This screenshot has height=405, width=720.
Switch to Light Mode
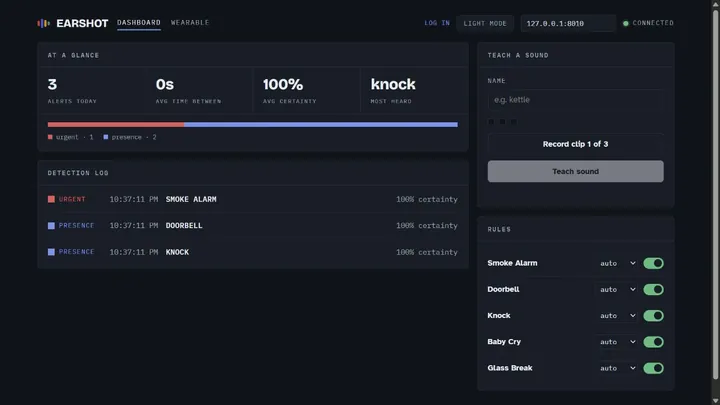(x=485, y=23)
